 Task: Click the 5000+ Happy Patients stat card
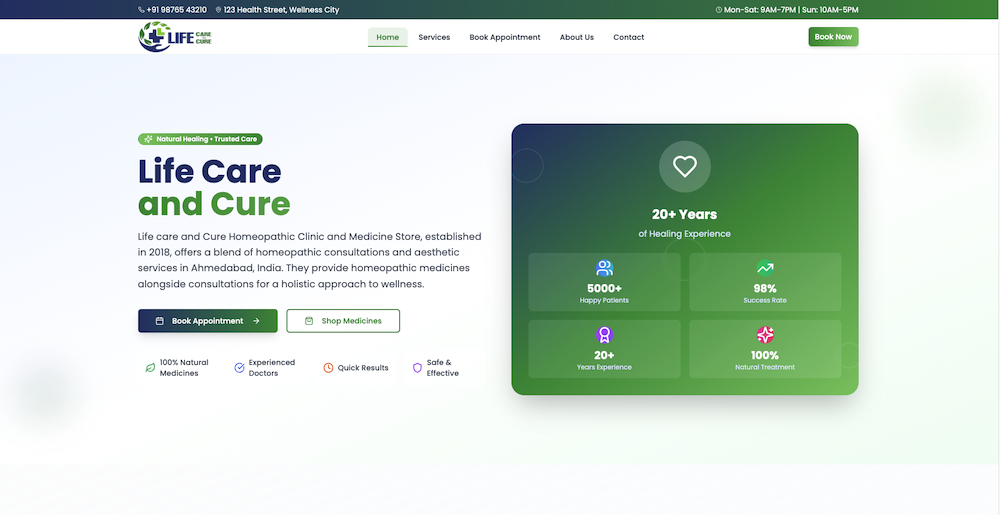tap(605, 282)
